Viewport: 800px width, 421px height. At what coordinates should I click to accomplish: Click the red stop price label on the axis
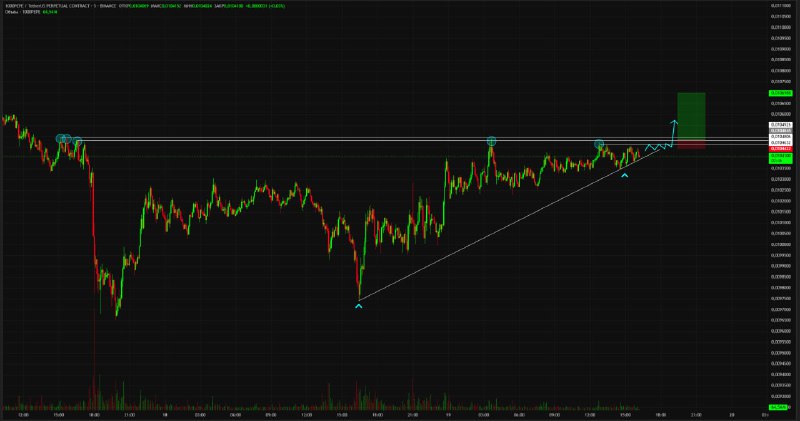pos(781,148)
